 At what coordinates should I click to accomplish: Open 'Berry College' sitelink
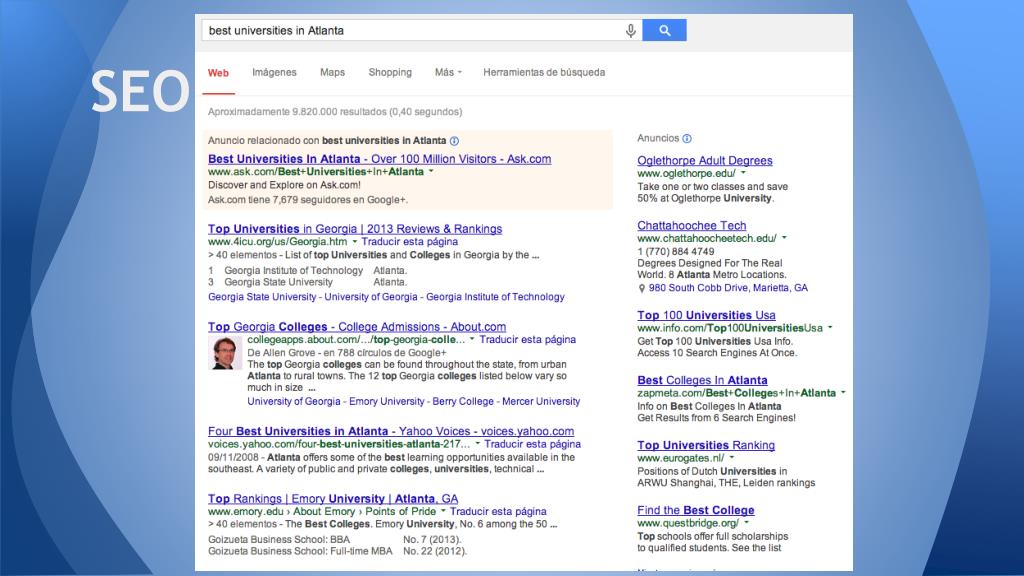463,402
